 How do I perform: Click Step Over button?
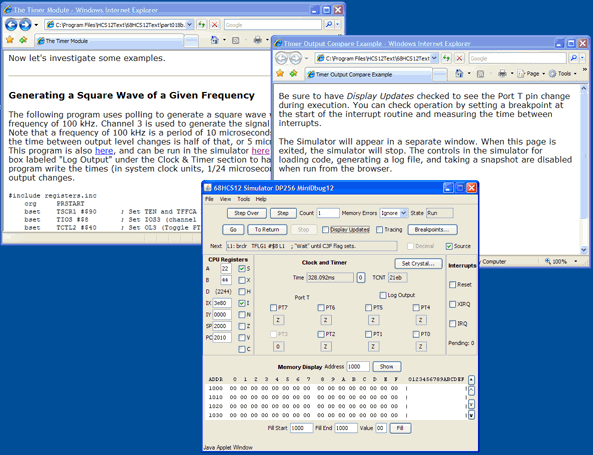(x=247, y=213)
